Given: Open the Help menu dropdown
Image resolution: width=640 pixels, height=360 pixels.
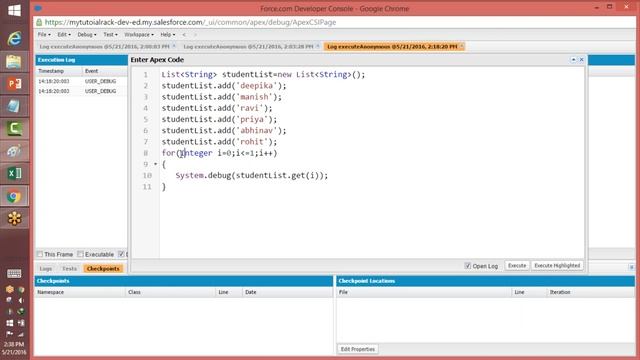Looking at the screenshot, I should [167, 35].
